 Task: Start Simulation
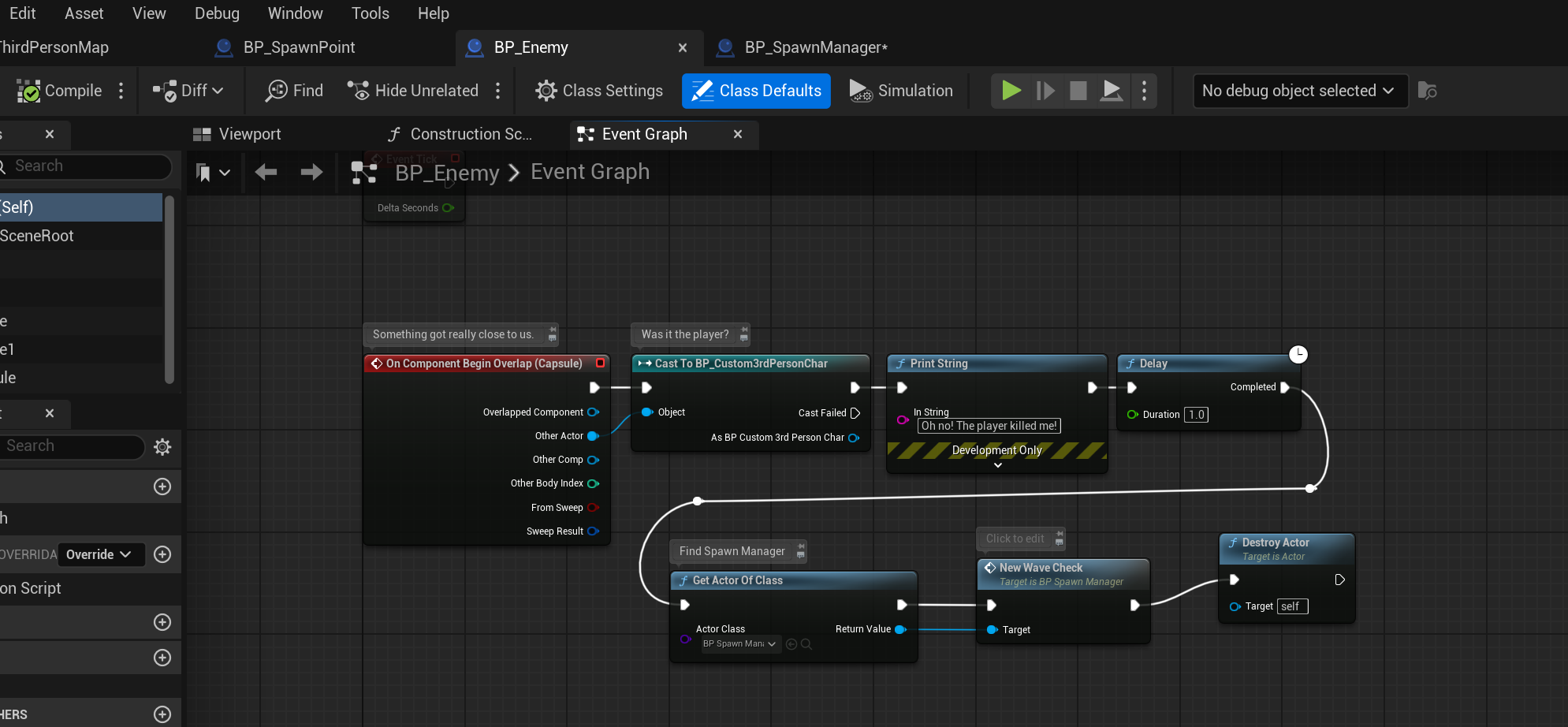point(901,91)
